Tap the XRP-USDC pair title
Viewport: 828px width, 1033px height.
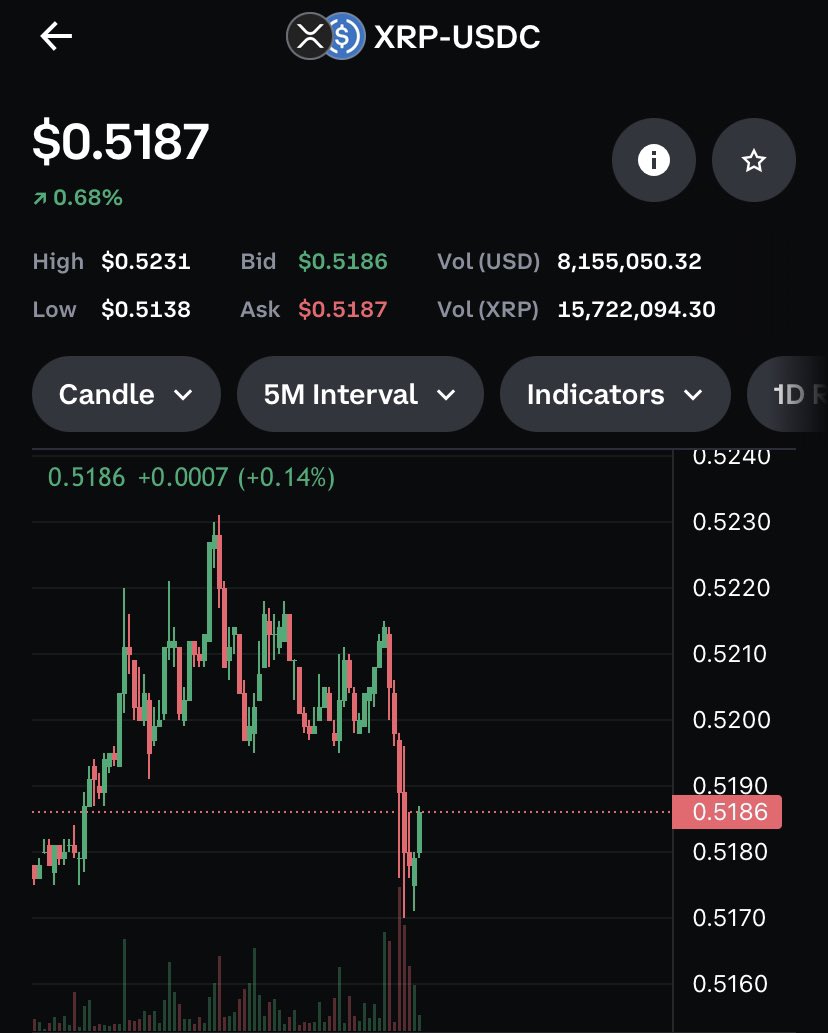click(457, 37)
